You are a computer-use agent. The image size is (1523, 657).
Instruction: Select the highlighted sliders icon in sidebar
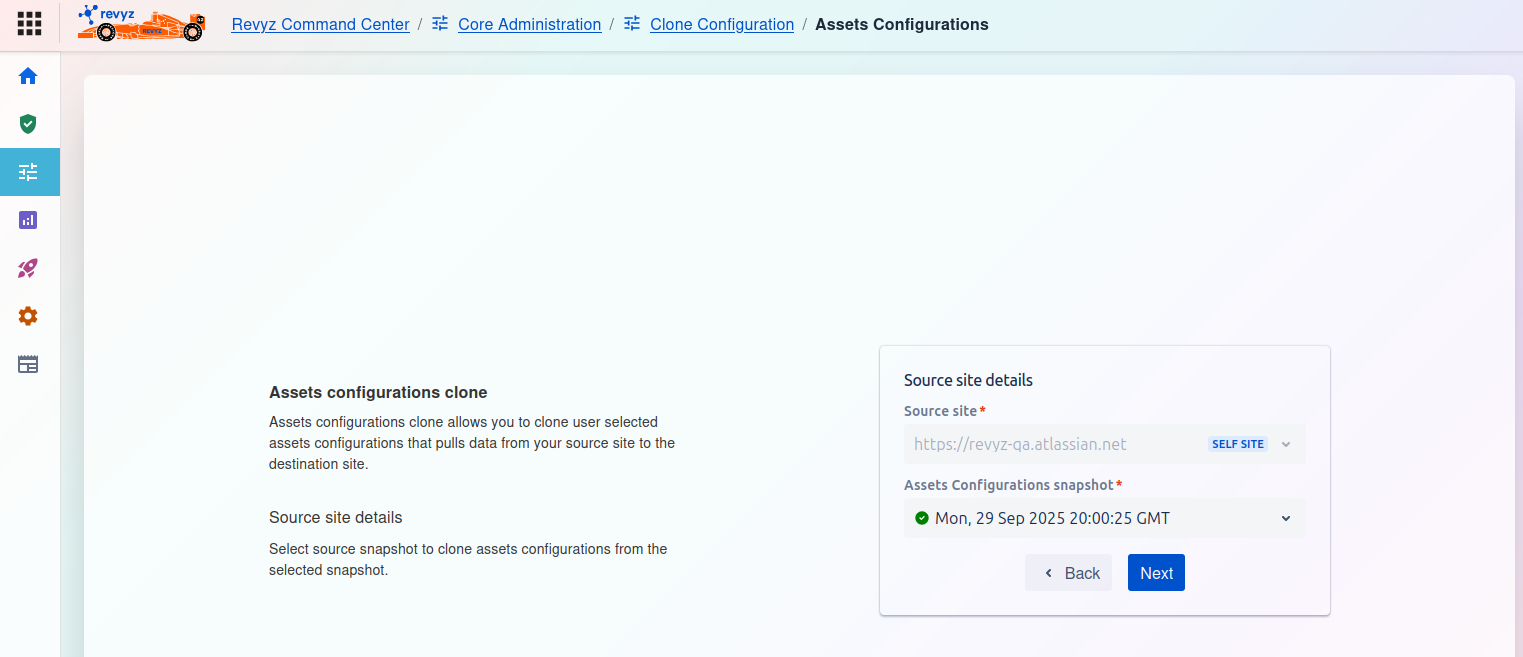(x=28, y=172)
